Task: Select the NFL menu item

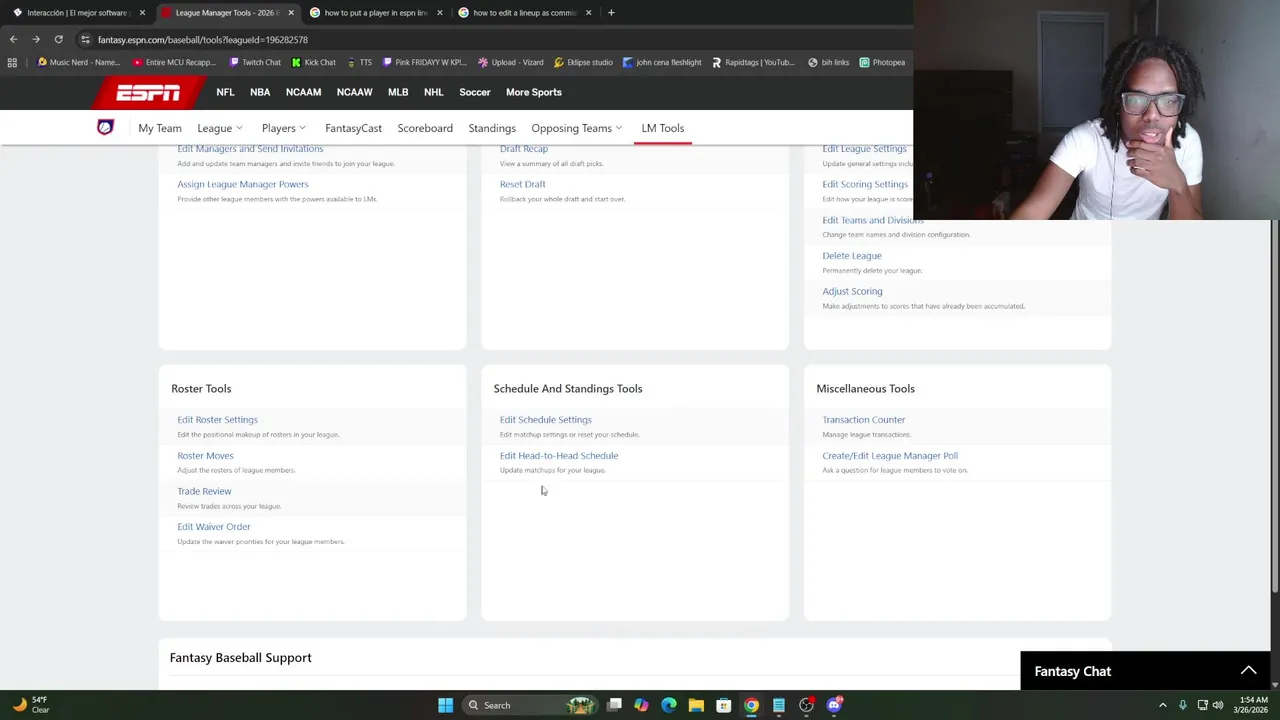Action: tap(225, 92)
